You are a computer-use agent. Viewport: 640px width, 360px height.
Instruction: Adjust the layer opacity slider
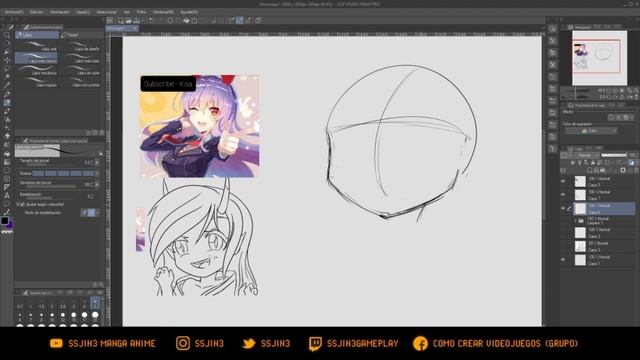[614, 155]
